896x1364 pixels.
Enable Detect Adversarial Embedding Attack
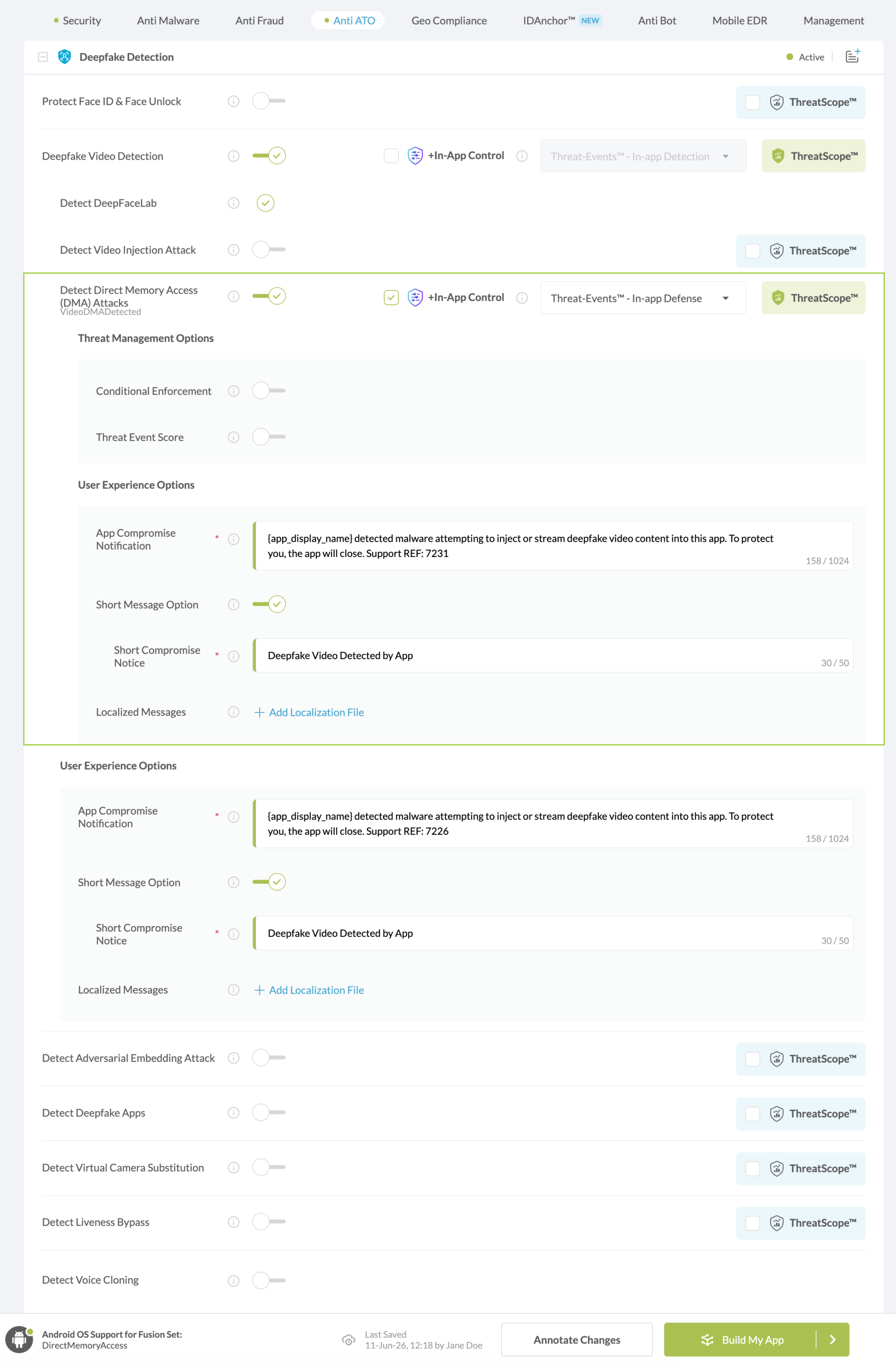click(269, 1057)
